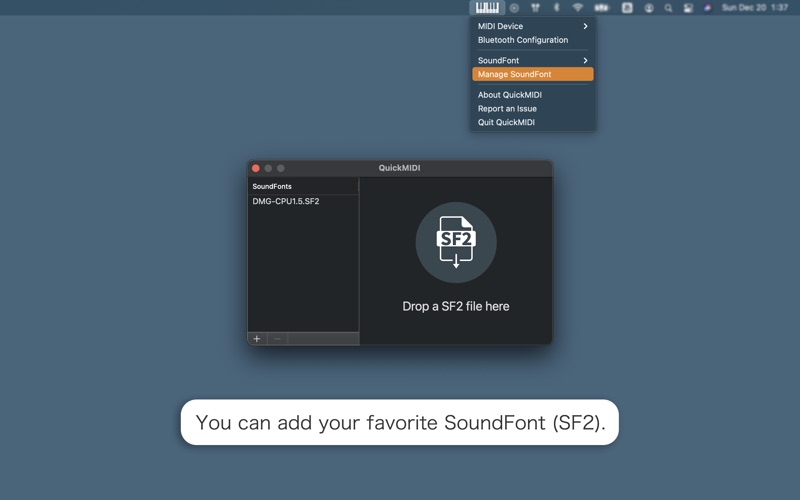Close the QuickMIDI window with red button

[x=256, y=168]
